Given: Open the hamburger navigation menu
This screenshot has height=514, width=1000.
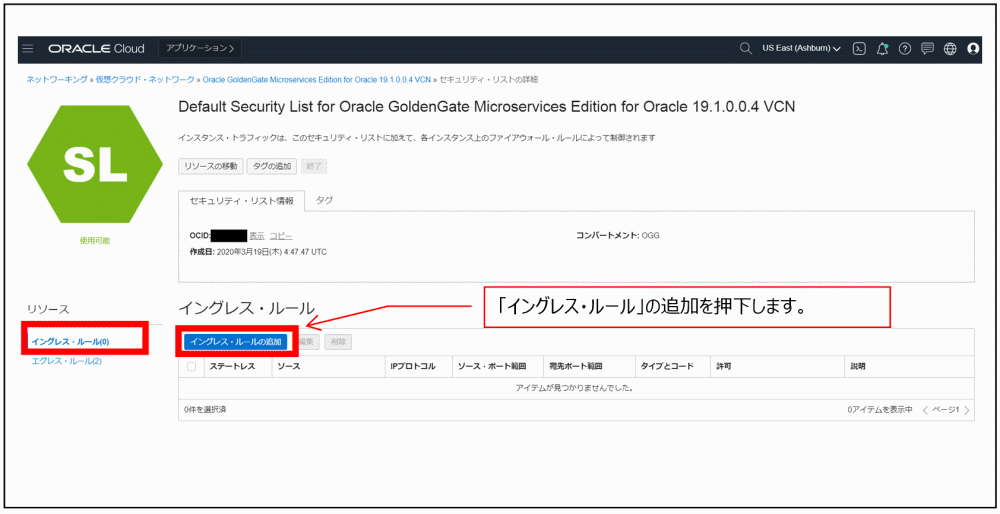Looking at the screenshot, I should click(x=27, y=49).
